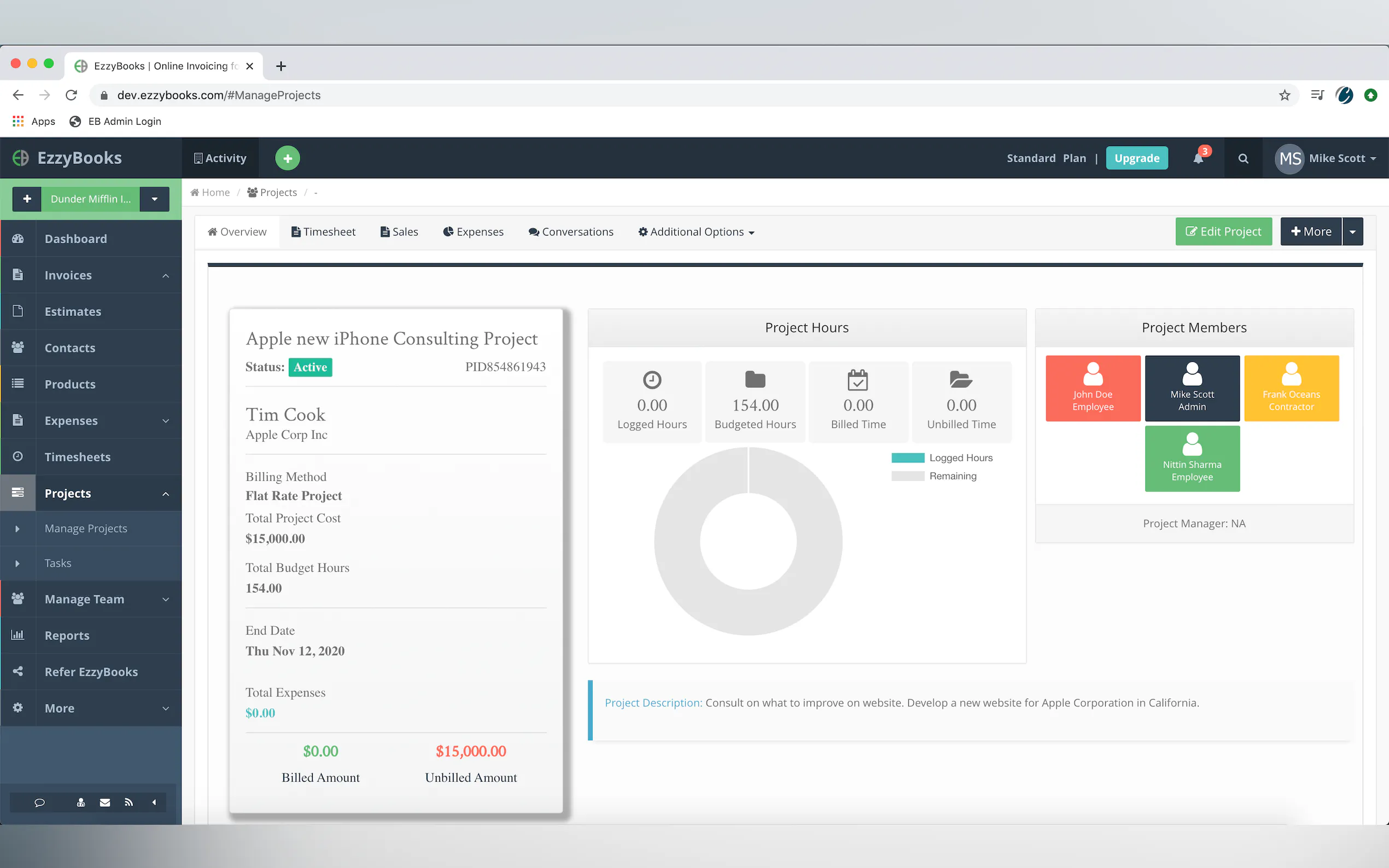Open the Apps bookmarks shortcut
Viewport: 1389px width, 868px height.
34,121
